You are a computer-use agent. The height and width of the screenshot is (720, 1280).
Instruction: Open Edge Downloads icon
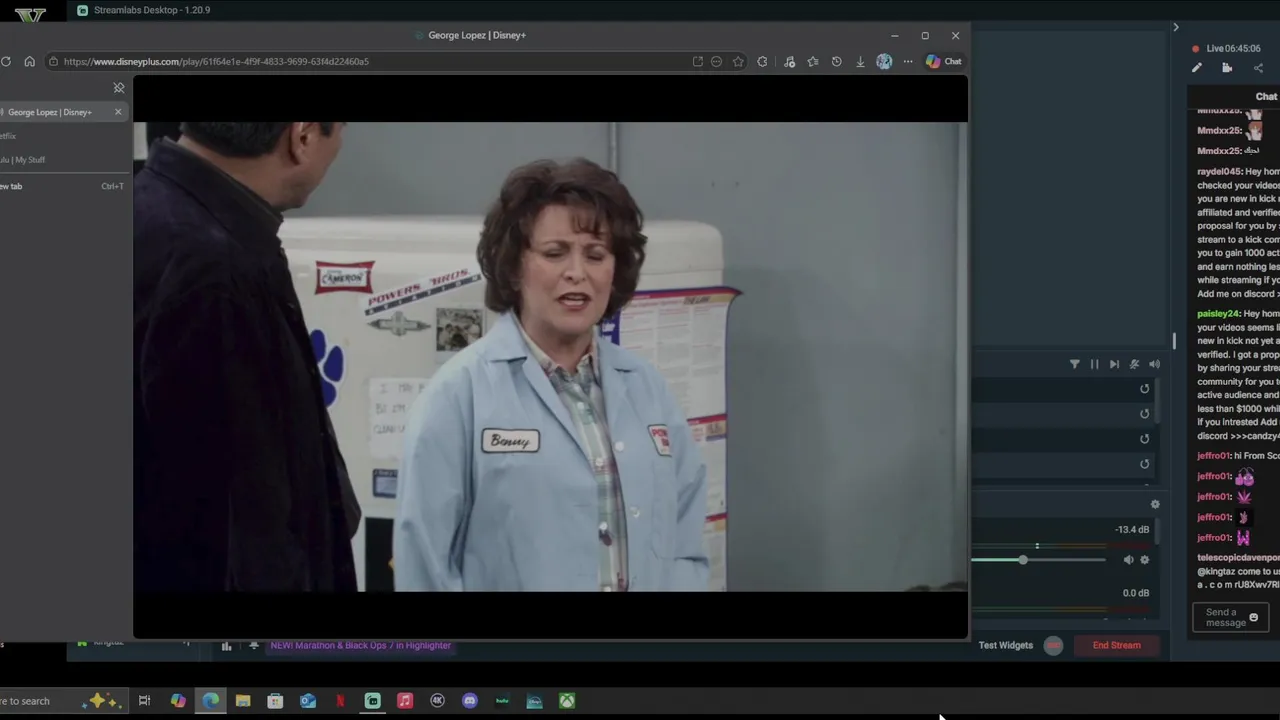[860, 61]
